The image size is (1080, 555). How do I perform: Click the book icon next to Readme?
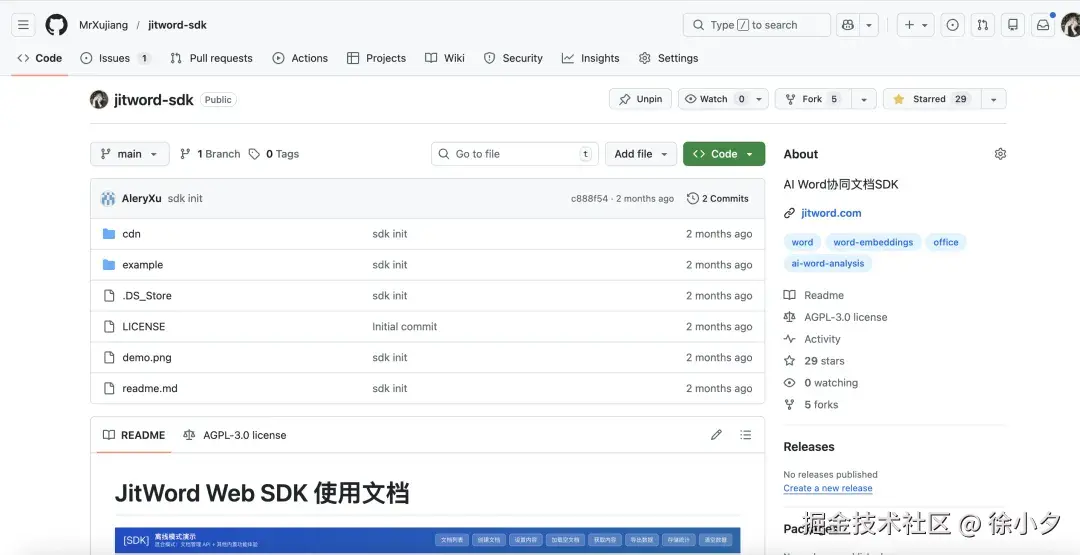click(789, 295)
